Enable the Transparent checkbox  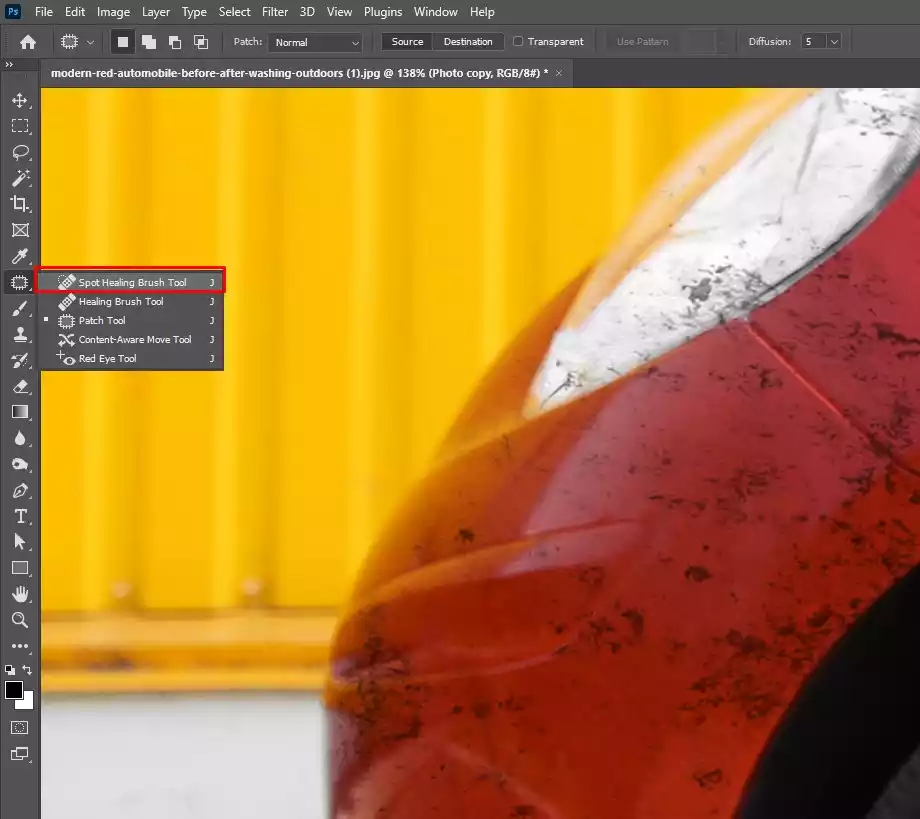click(518, 42)
